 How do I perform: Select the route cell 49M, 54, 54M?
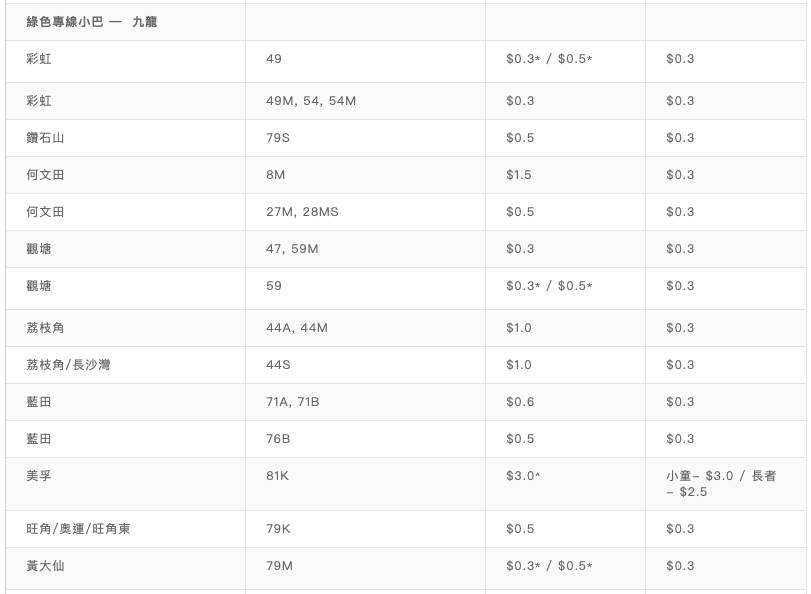(x=311, y=101)
